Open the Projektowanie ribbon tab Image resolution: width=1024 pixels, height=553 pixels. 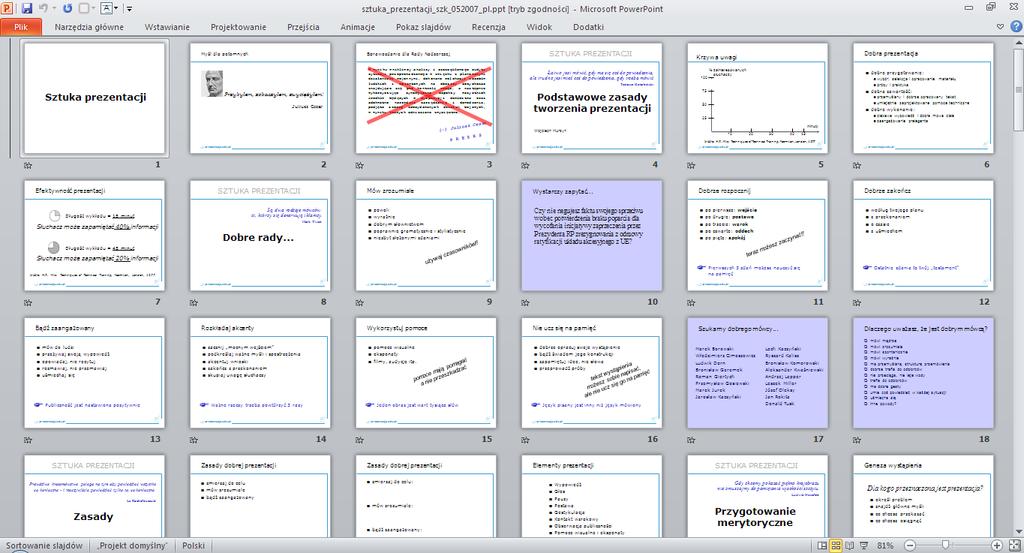tap(238, 27)
